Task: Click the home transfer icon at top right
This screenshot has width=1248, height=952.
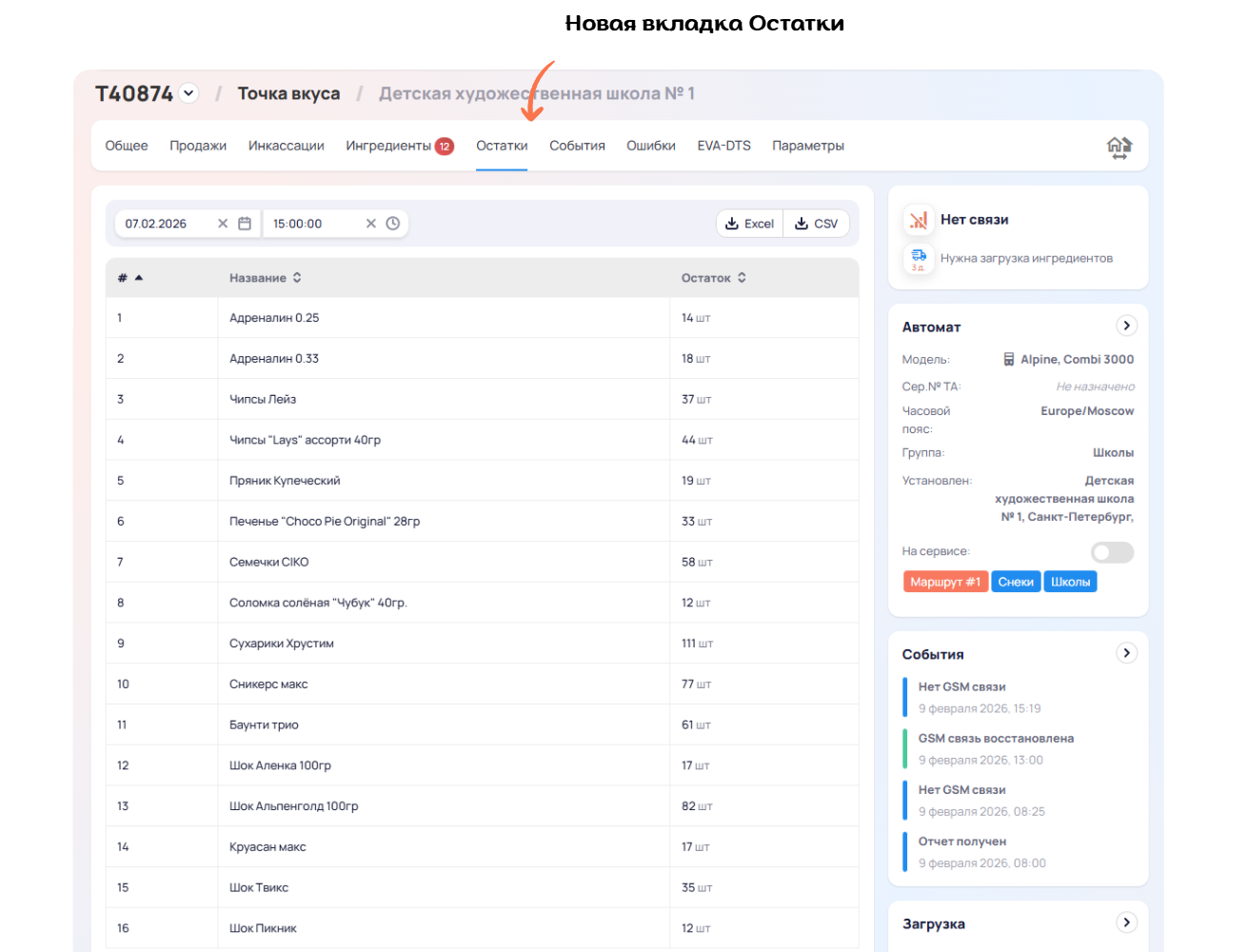Action: coord(1119,147)
